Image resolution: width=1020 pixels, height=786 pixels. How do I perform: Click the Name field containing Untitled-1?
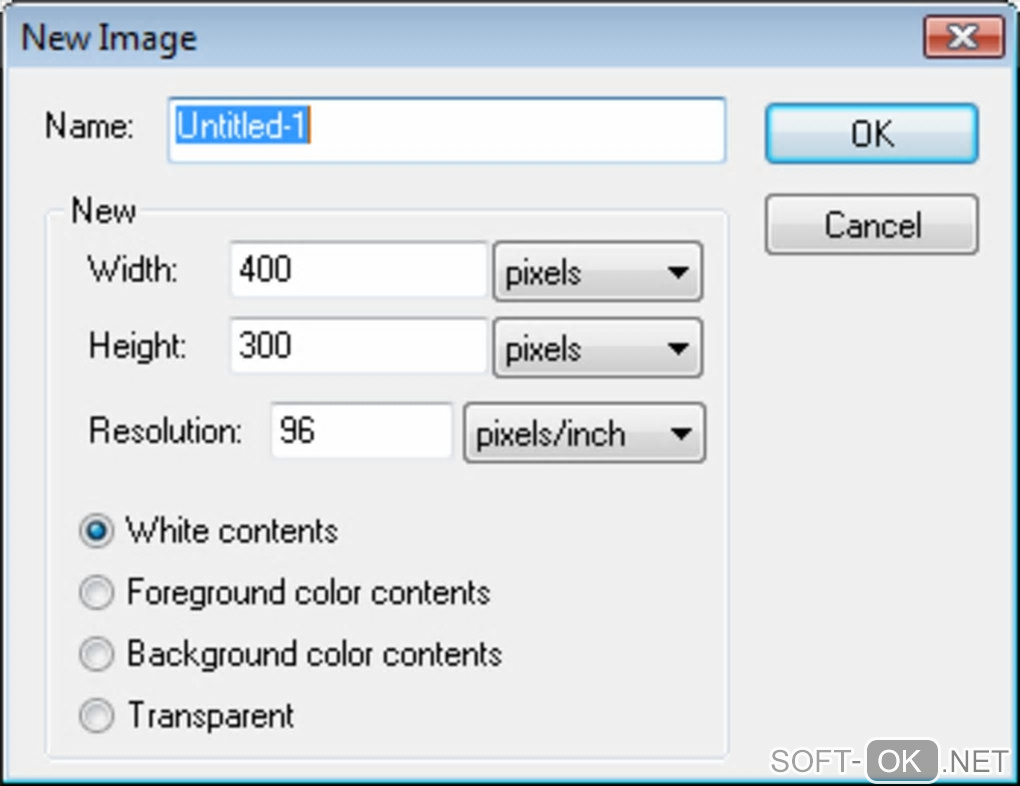446,129
